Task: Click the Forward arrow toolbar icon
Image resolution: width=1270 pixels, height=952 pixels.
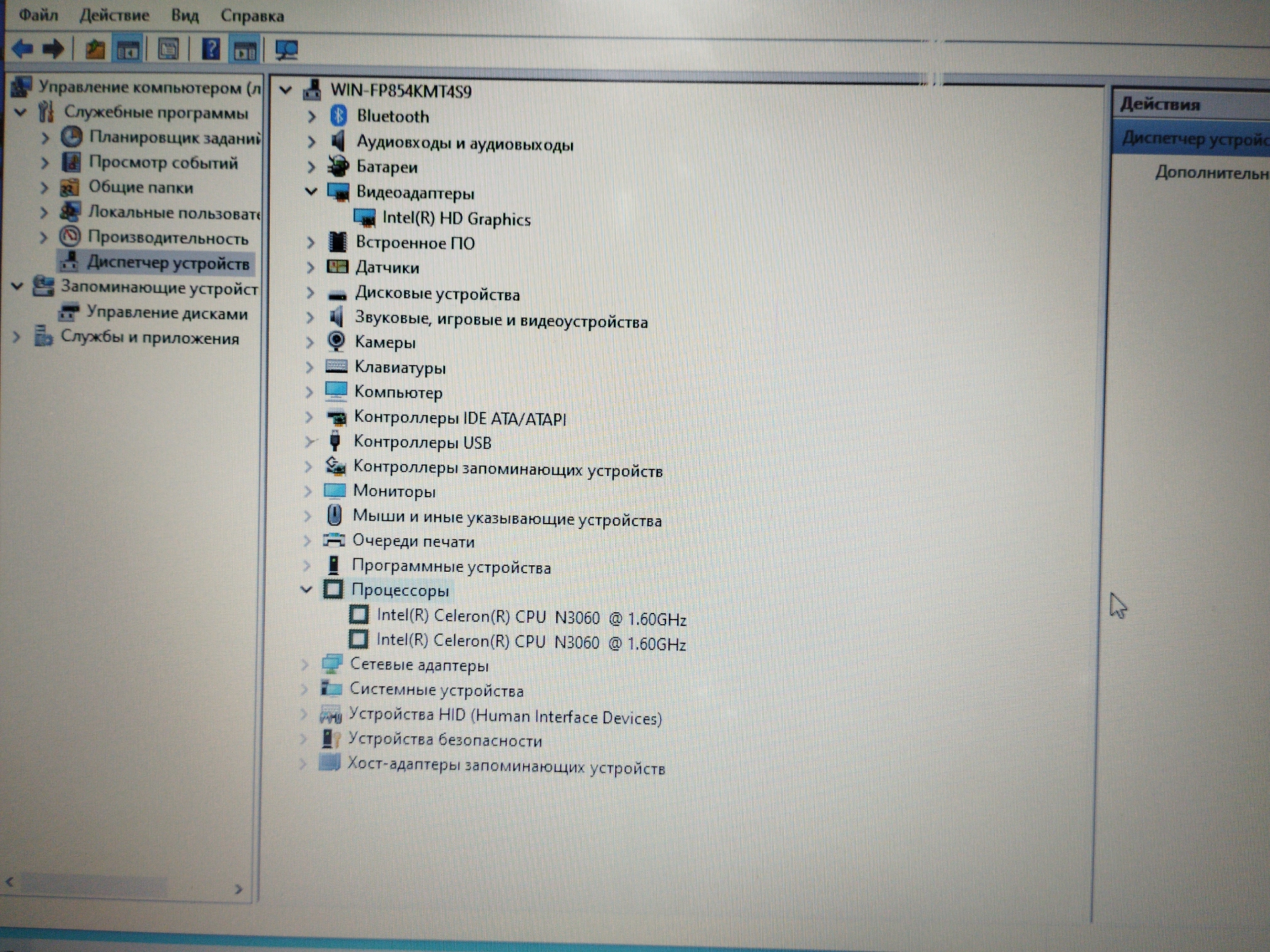Action: point(53,49)
